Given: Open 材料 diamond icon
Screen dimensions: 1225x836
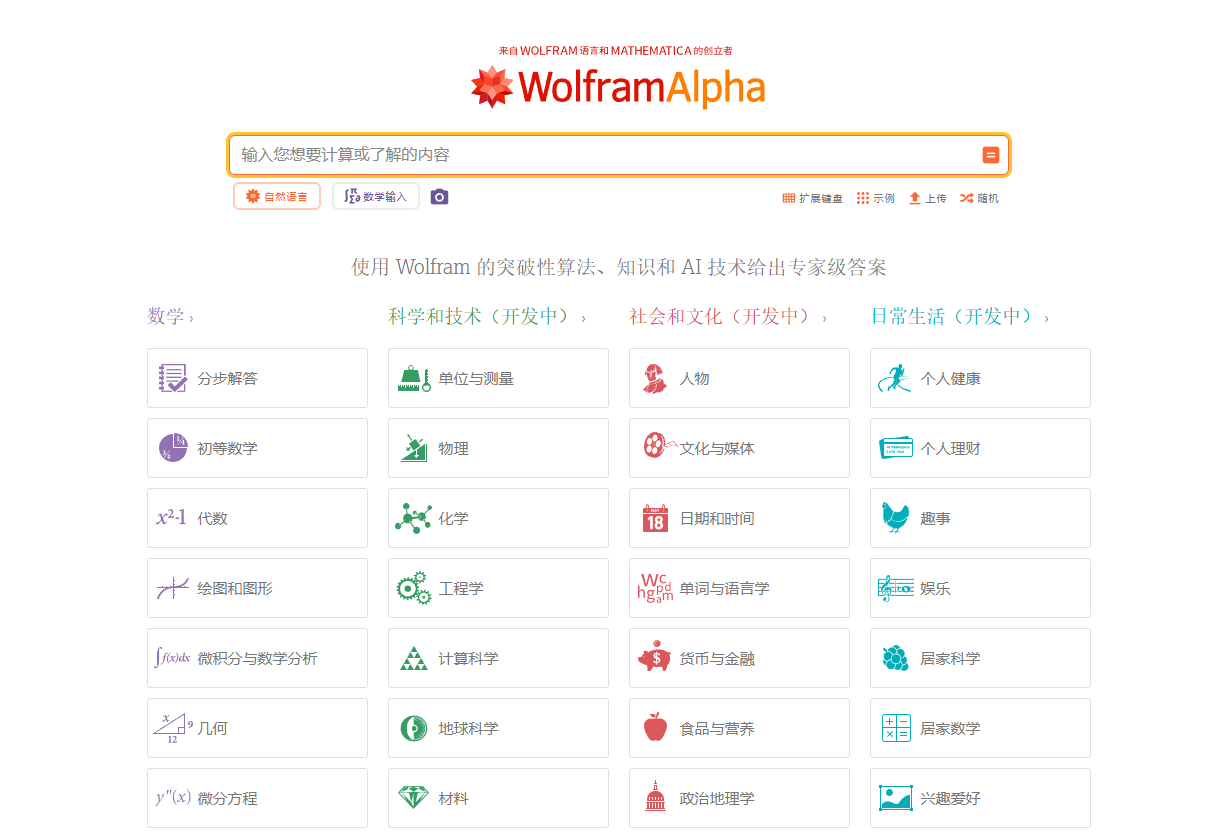Looking at the screenshot, I should point(413,798).
